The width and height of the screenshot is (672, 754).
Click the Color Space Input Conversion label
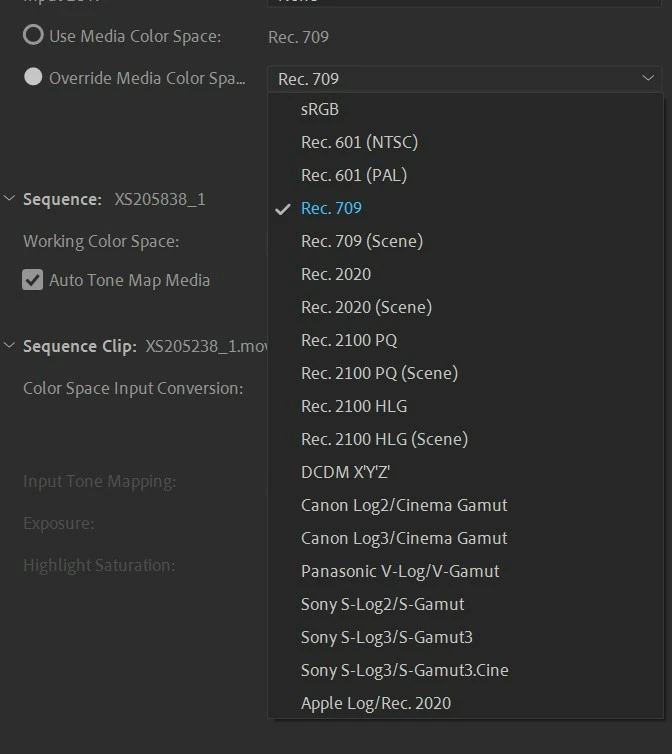coord(133,388)
